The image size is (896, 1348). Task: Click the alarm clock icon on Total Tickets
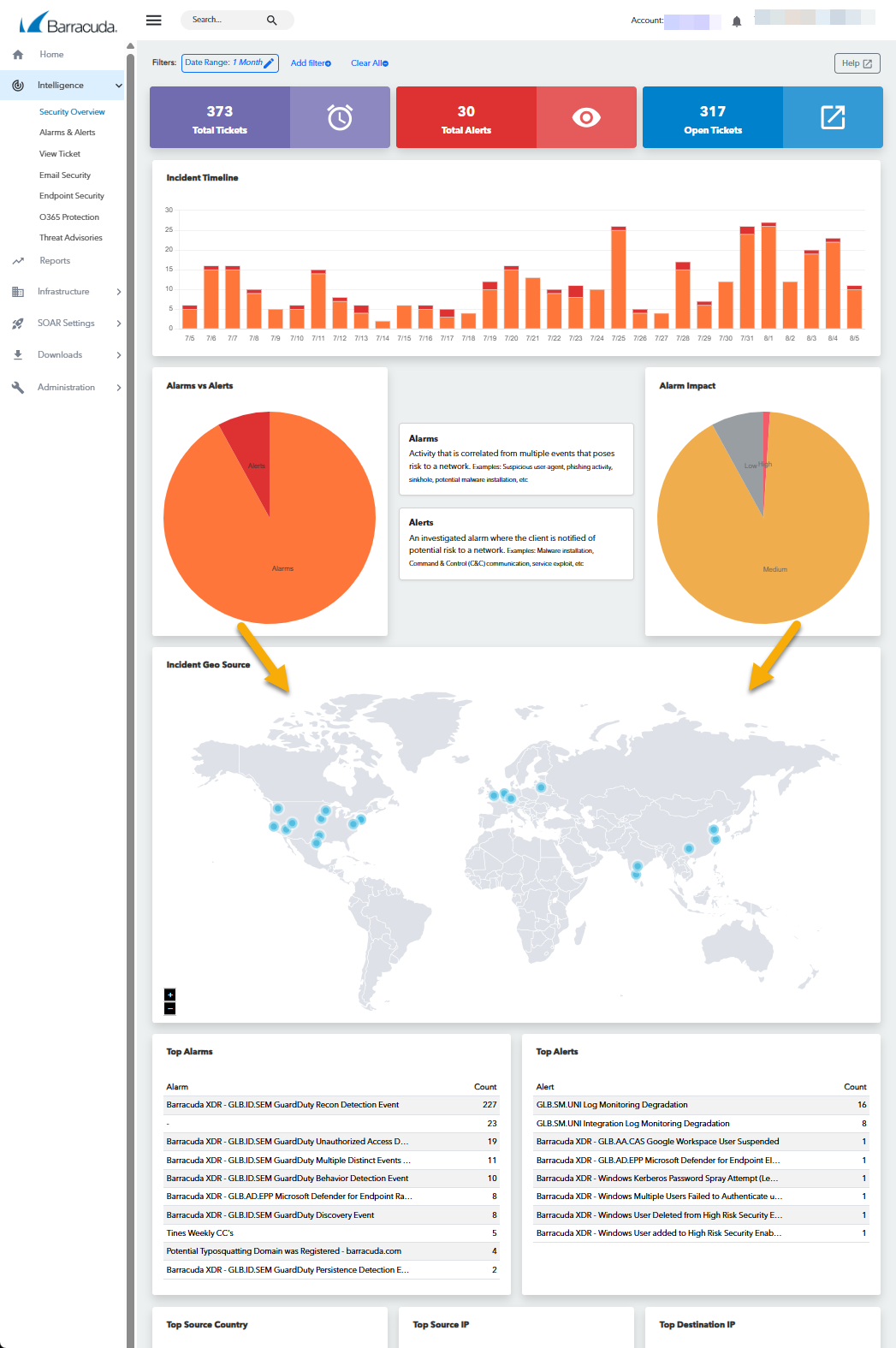click(x=340, y=117)
